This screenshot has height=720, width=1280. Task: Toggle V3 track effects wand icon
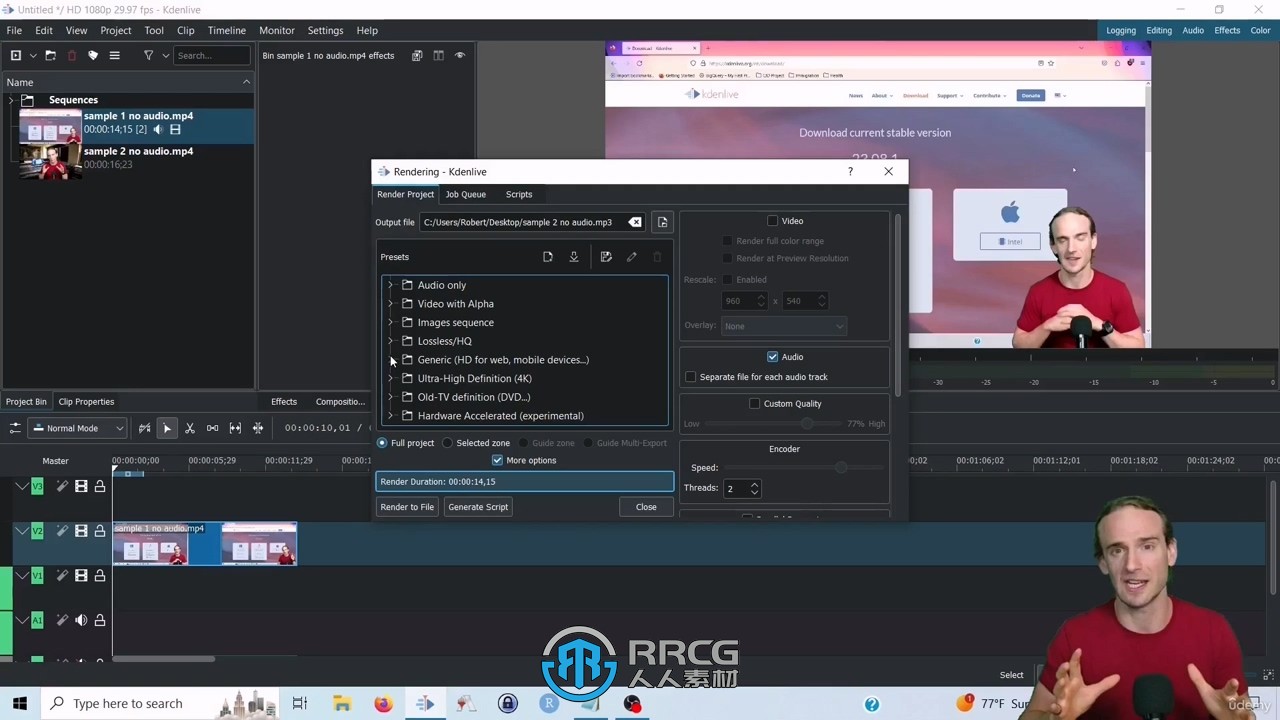62,487
